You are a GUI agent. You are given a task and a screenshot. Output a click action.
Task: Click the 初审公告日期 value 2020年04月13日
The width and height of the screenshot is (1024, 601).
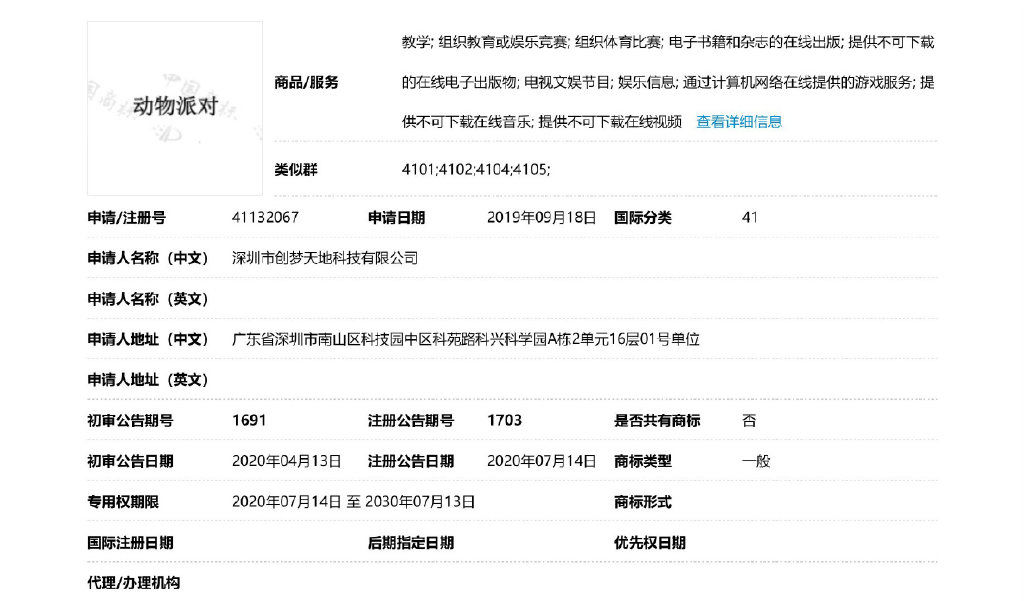[287, 461]
